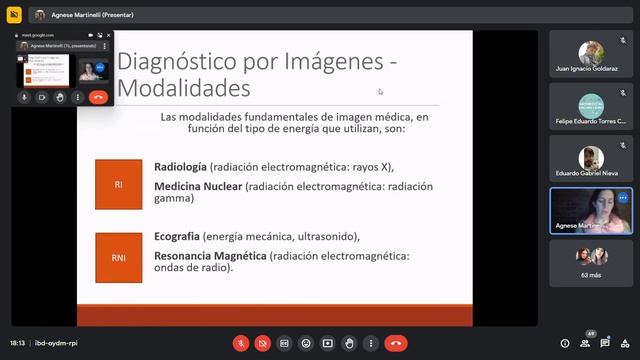Screen dimensions: 640x360
Task: Click camera icon in mini window title bar
Action: [91, 36]
